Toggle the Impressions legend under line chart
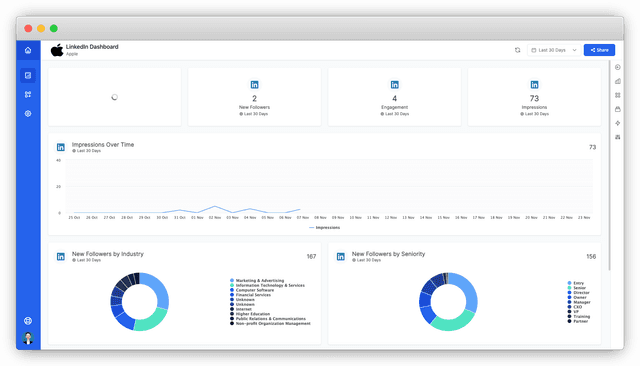The height and width of the screenshot is (366, 640). (324, 228)
